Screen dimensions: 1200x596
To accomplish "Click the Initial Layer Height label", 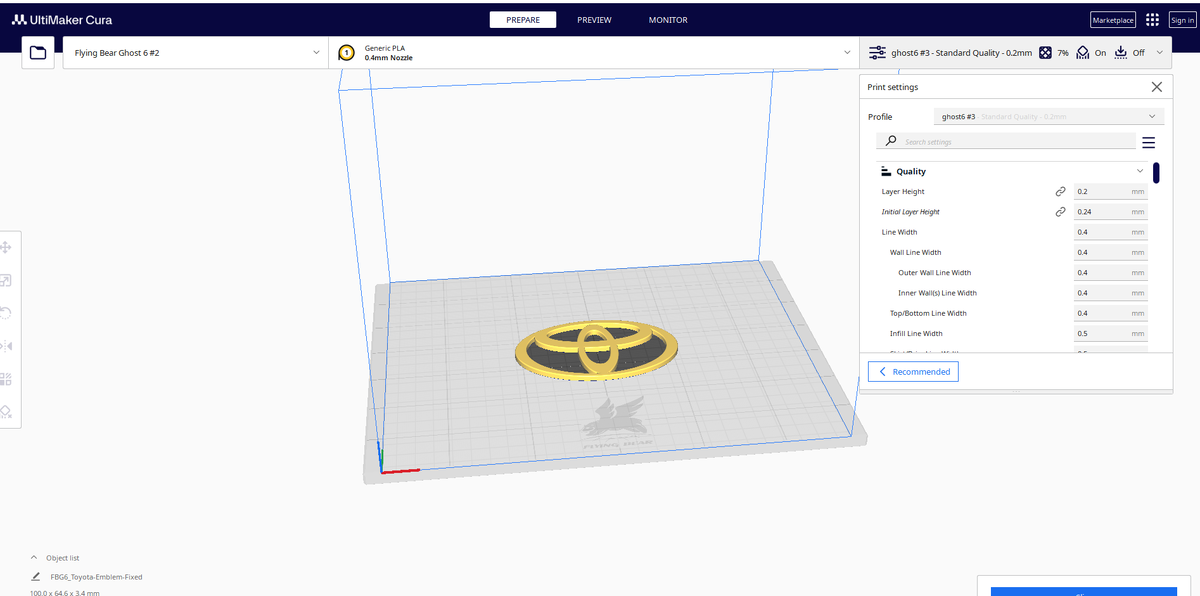I will point(910,212).
